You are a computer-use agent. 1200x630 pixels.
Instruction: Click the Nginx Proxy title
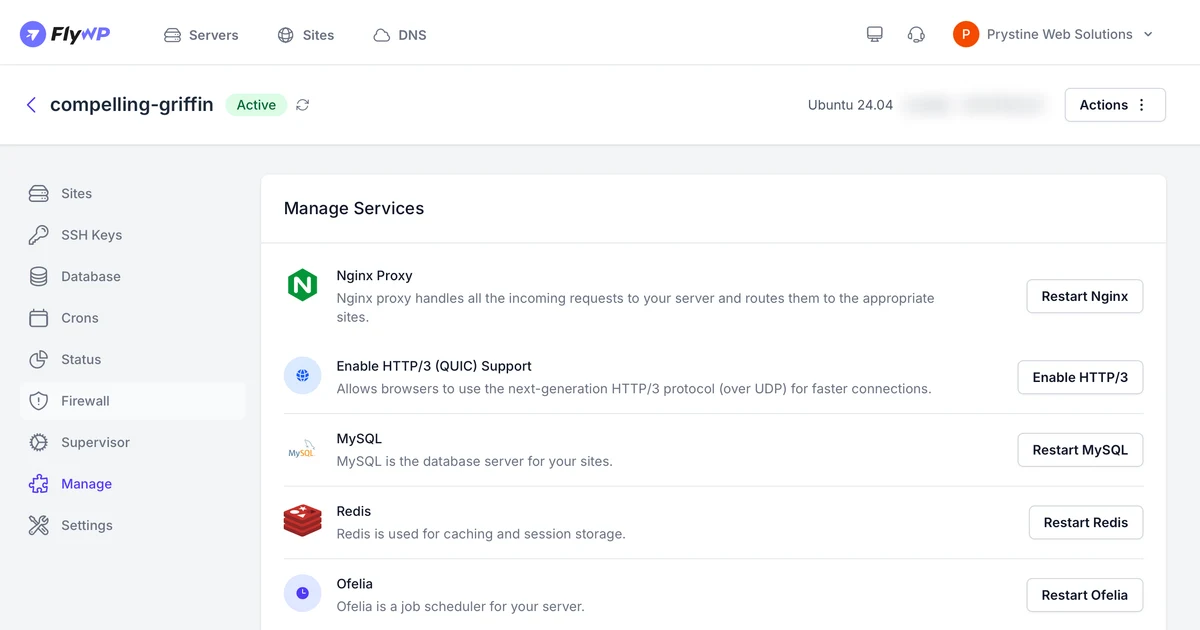pyautogui.click(x=375, y=276)
